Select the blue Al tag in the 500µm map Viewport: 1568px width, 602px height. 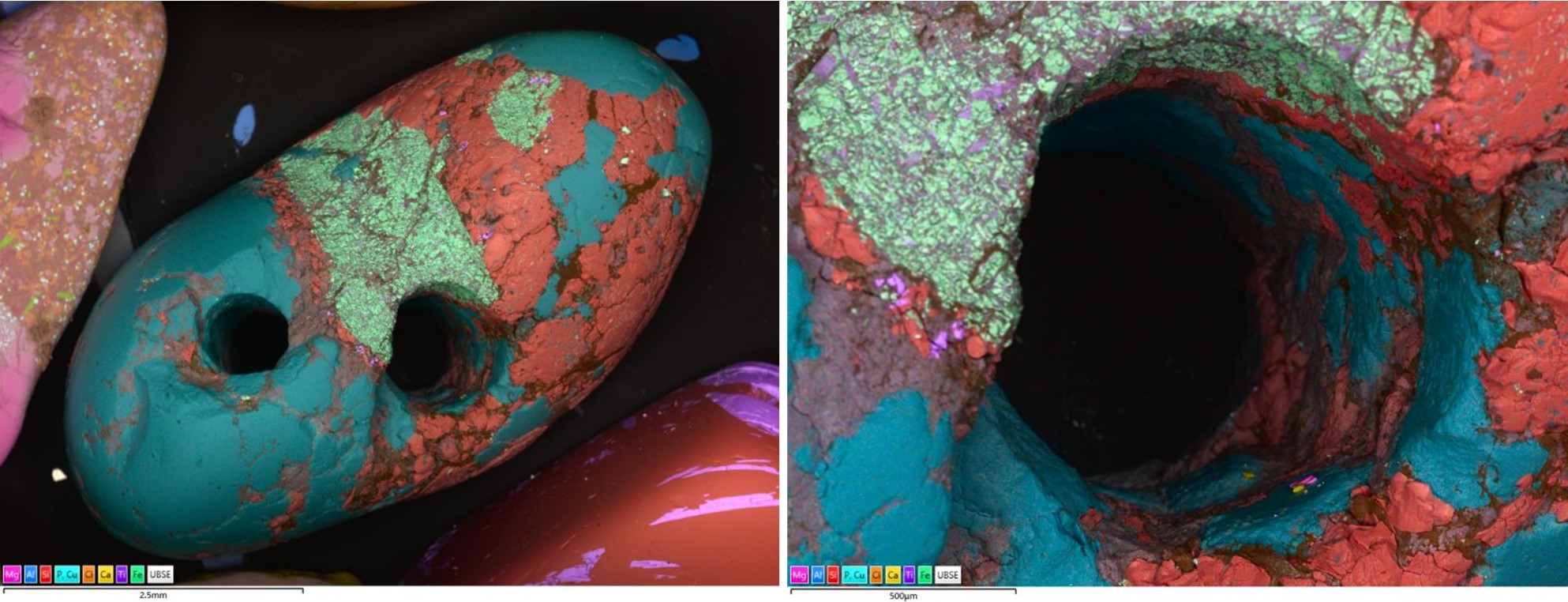(819, 575)
